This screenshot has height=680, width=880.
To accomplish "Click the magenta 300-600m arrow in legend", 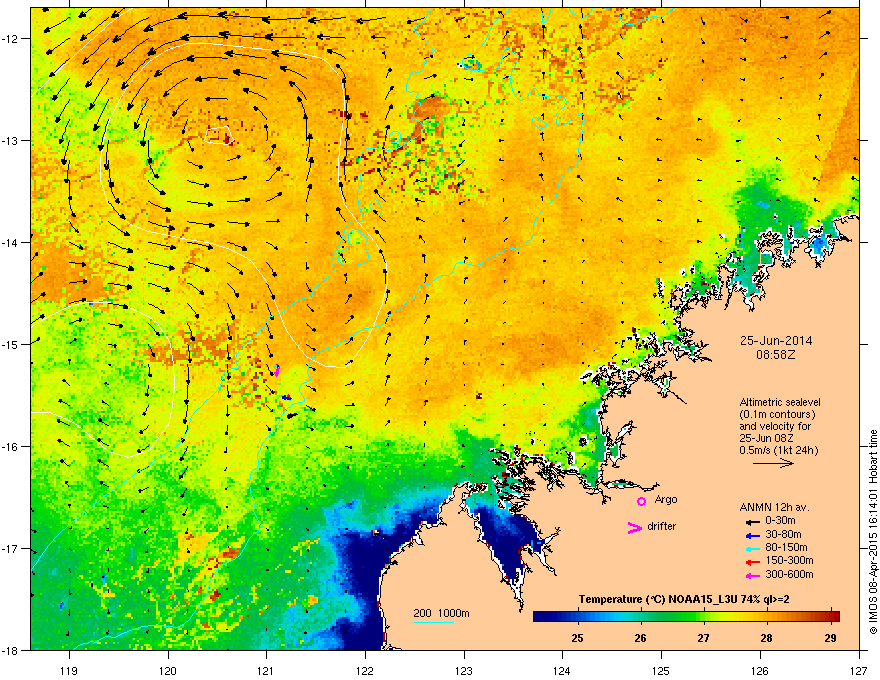I will [752, 576].
